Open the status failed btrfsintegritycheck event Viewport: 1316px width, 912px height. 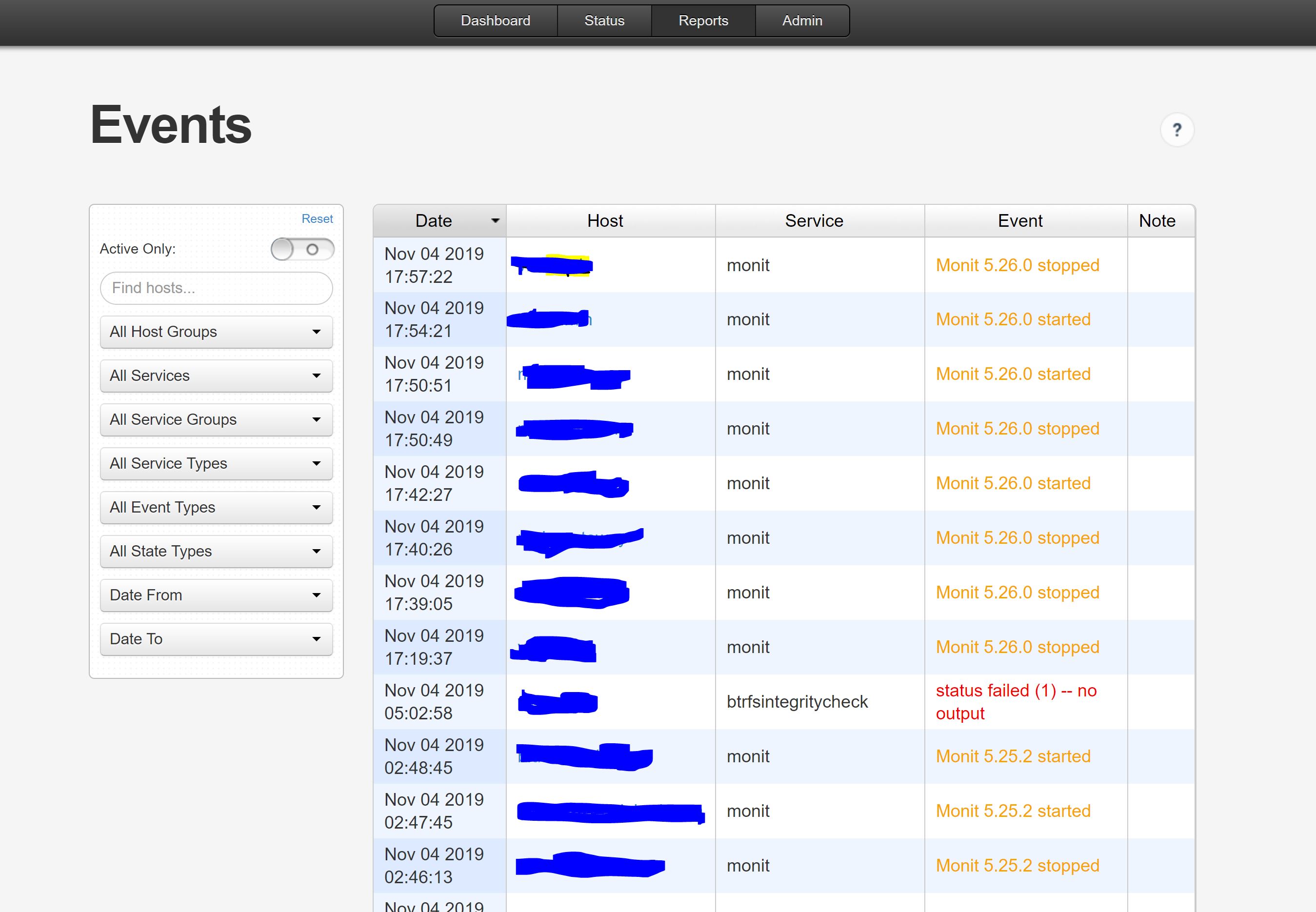[1016, 702]
